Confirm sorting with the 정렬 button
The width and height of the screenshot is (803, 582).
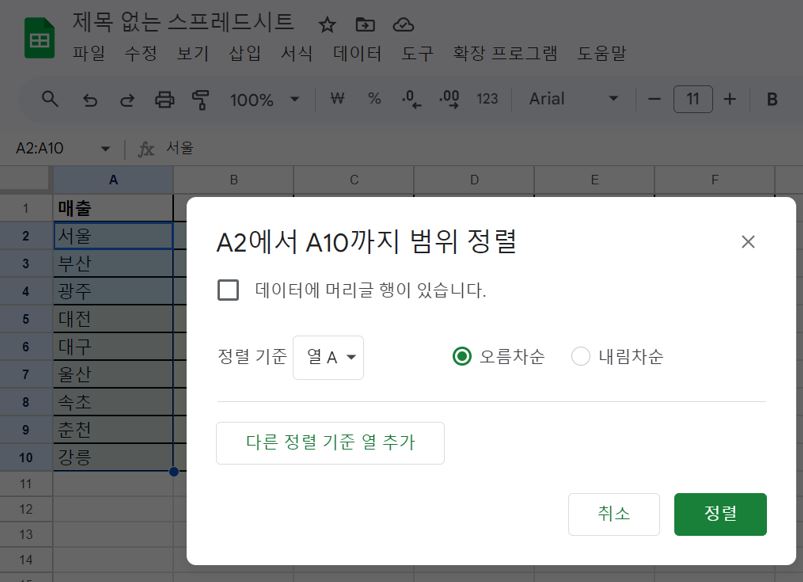click(x=720, y=514)
